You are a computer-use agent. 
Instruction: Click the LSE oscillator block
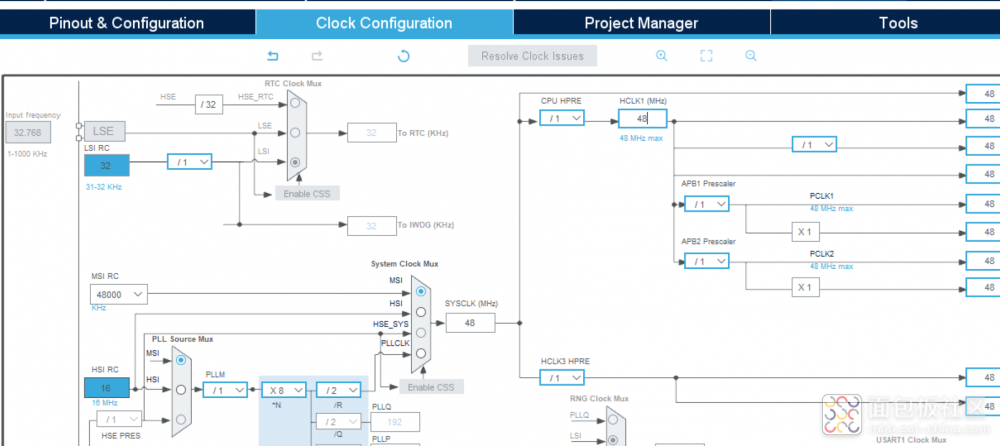click(x=105, y=131)
